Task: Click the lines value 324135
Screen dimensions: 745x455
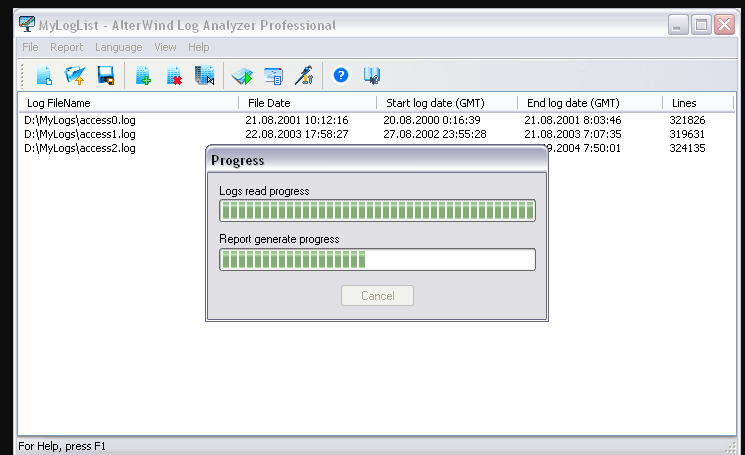Action: [x=687, y=148]
